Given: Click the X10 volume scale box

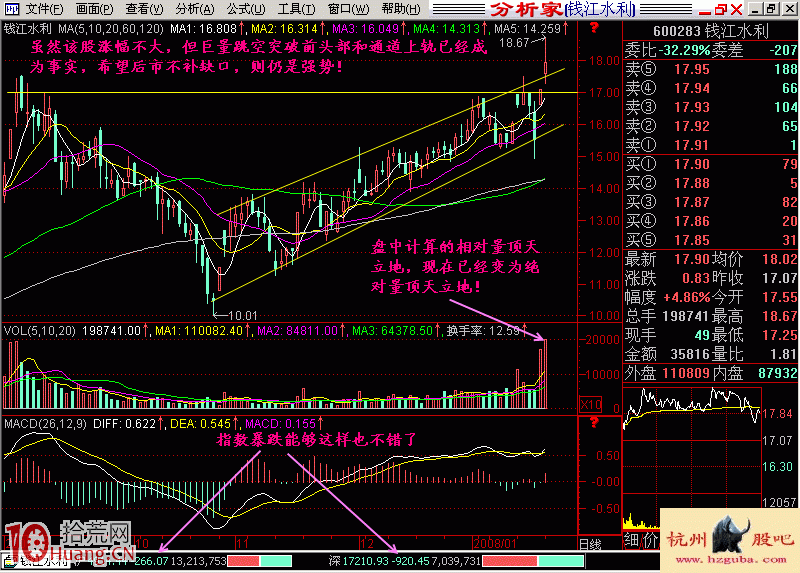Looking at the screenshot, I should 591,405.
